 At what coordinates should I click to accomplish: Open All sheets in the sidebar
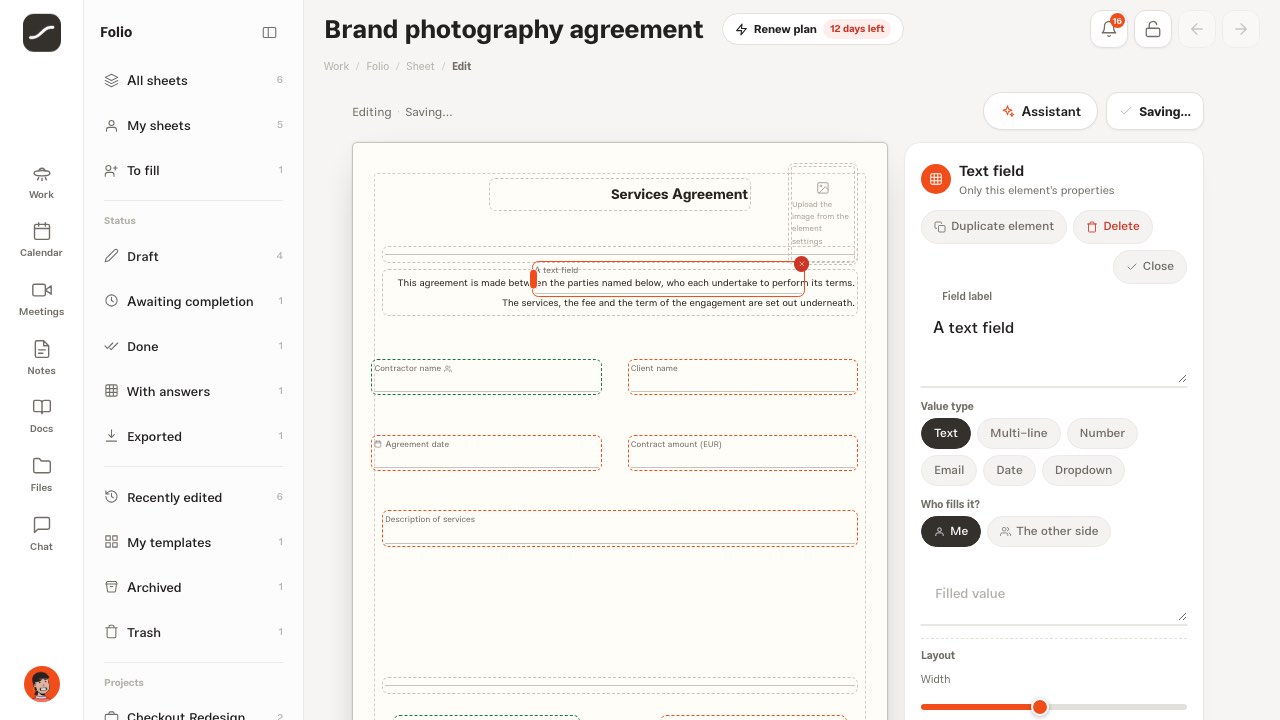point(194,80)
